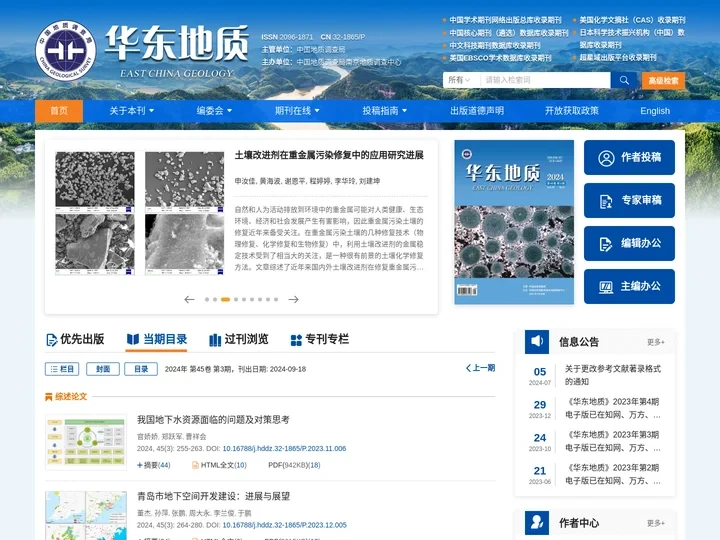720x540 pixels.
Task: Expand 摘要 plus icon of groundwater article
Action: pyautogui.click(x=140, y=465)
